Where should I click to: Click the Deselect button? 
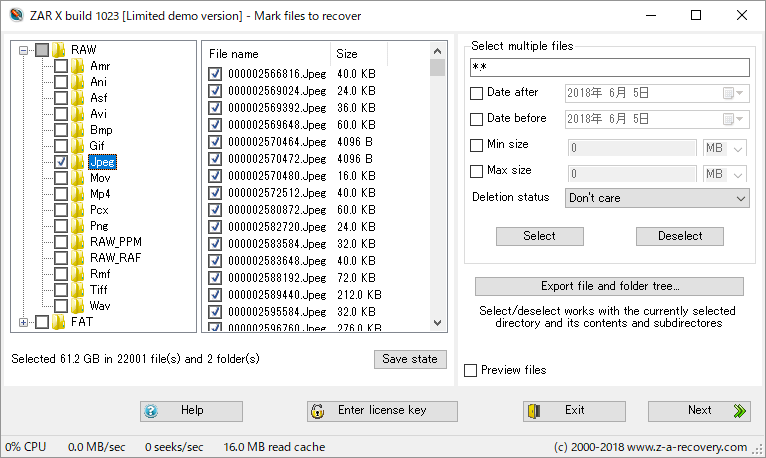point(680,236)
